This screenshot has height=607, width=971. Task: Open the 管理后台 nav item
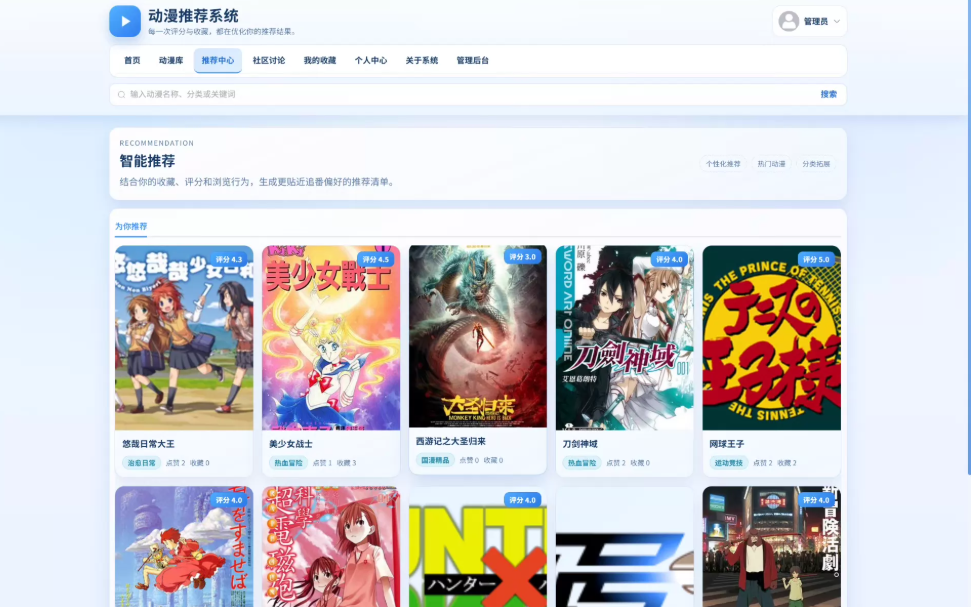tap(472, 61)
